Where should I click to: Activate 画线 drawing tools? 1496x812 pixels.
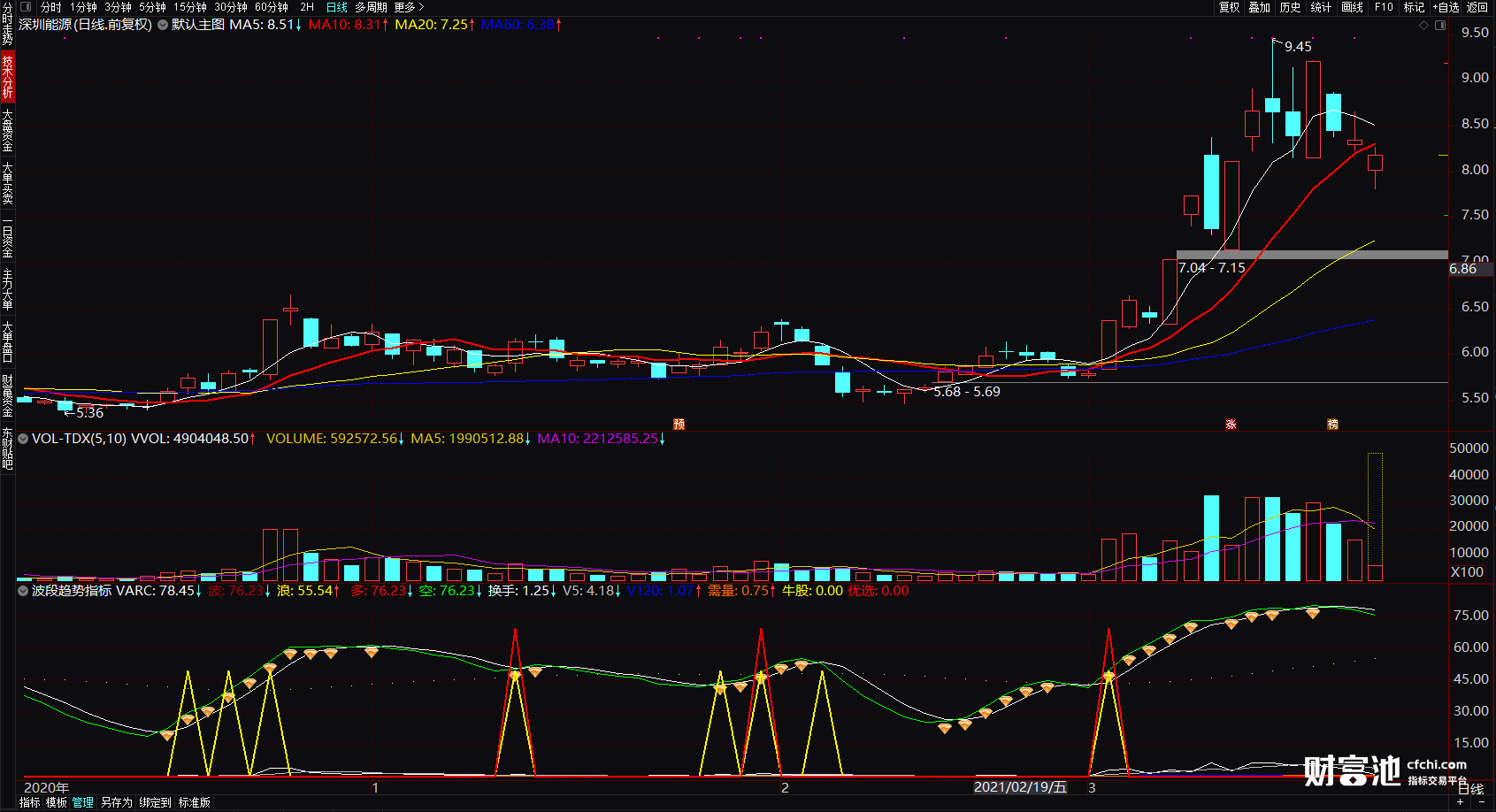[1352, 7]
